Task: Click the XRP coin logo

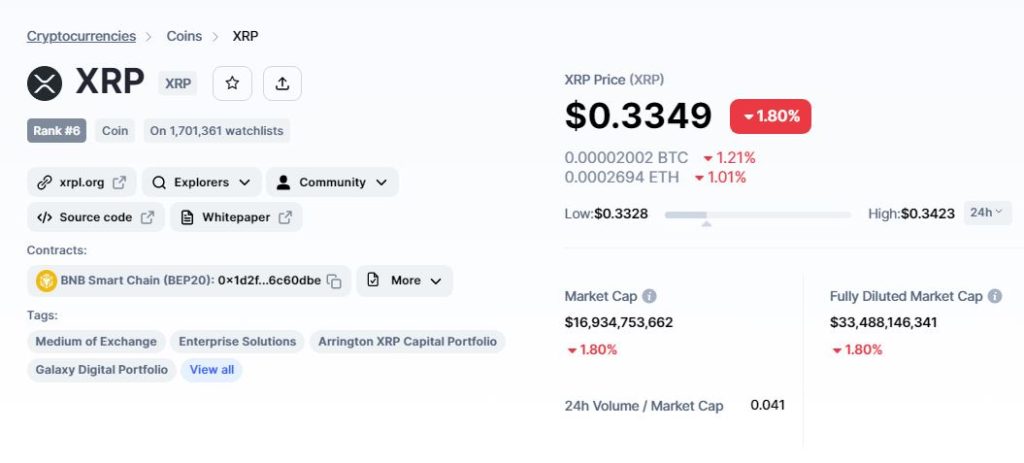Action: (x=44, y=84)
